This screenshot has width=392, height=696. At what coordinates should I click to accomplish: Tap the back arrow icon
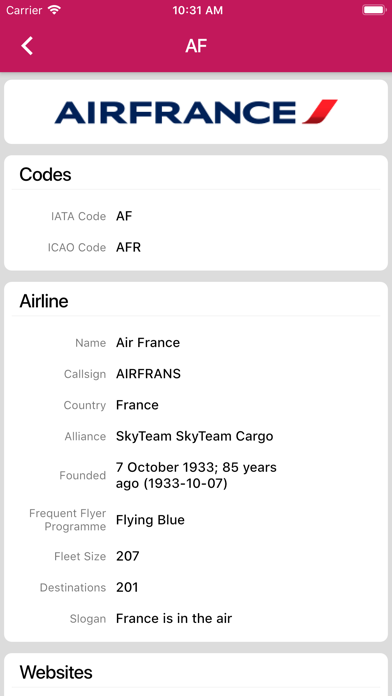(x=27, y=46)
